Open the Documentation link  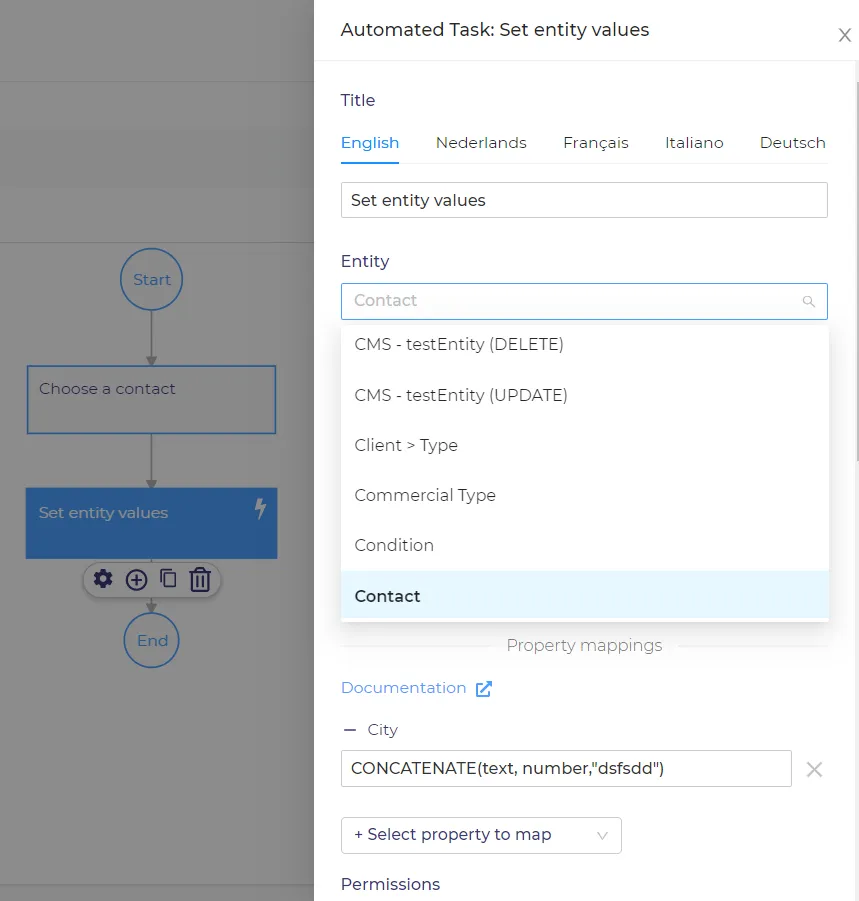tap(403, 688)
